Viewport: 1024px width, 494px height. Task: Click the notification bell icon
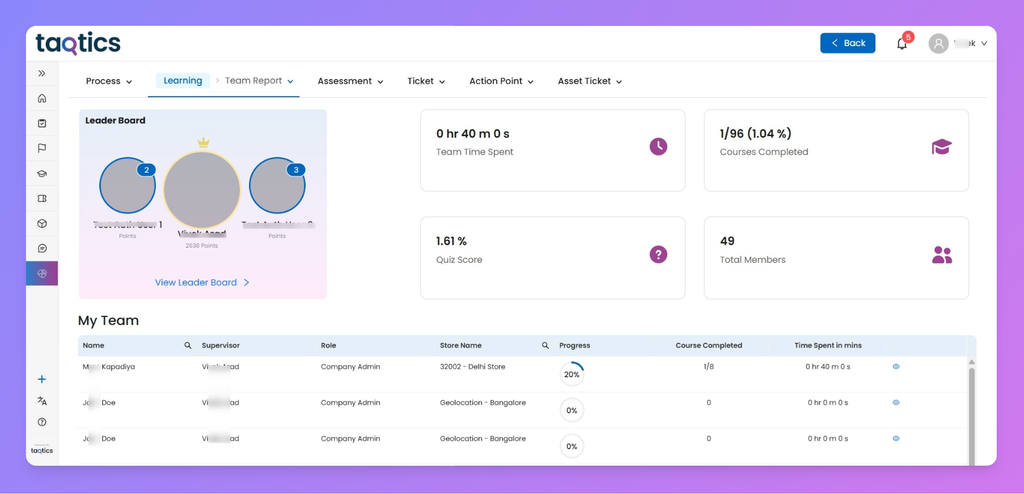[902, 43]
